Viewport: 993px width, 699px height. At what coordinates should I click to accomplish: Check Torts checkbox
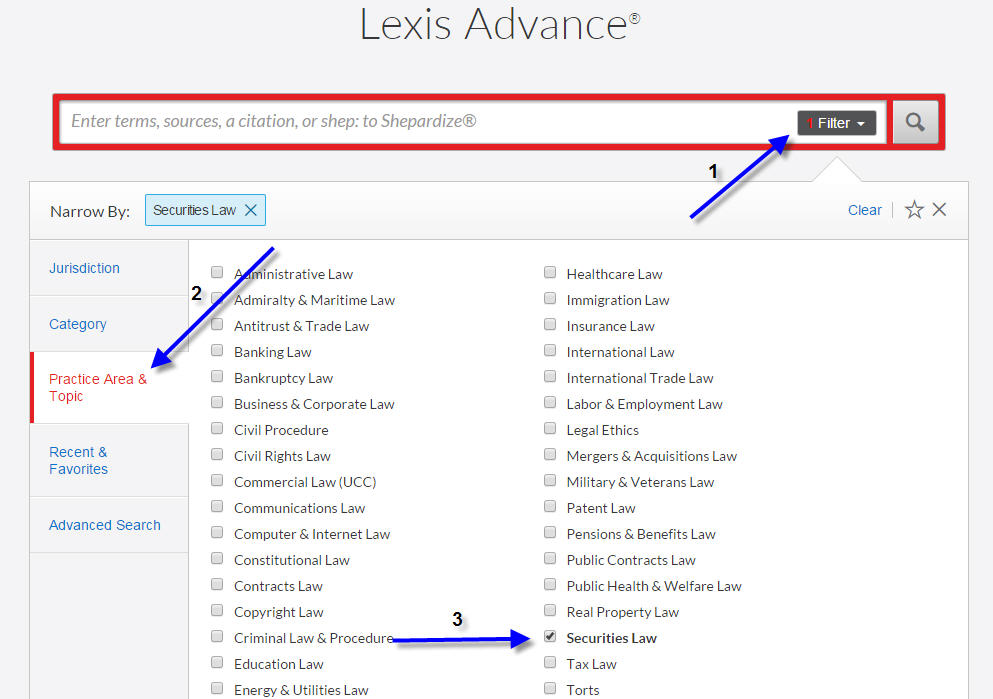pyautogui.click(x=550, y=688)
